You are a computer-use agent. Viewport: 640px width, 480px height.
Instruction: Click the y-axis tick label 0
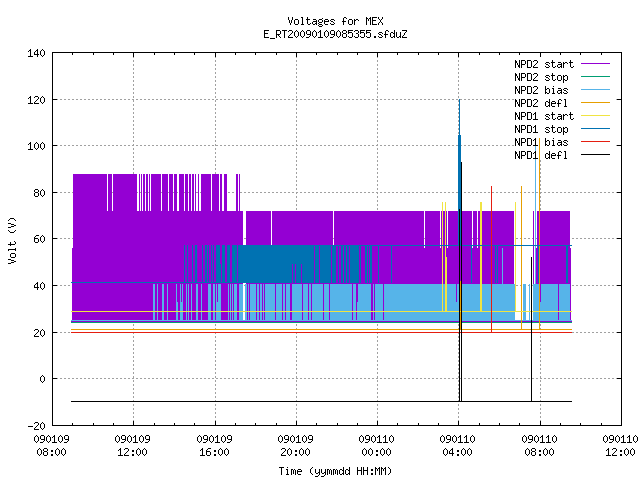click(42, 379)
